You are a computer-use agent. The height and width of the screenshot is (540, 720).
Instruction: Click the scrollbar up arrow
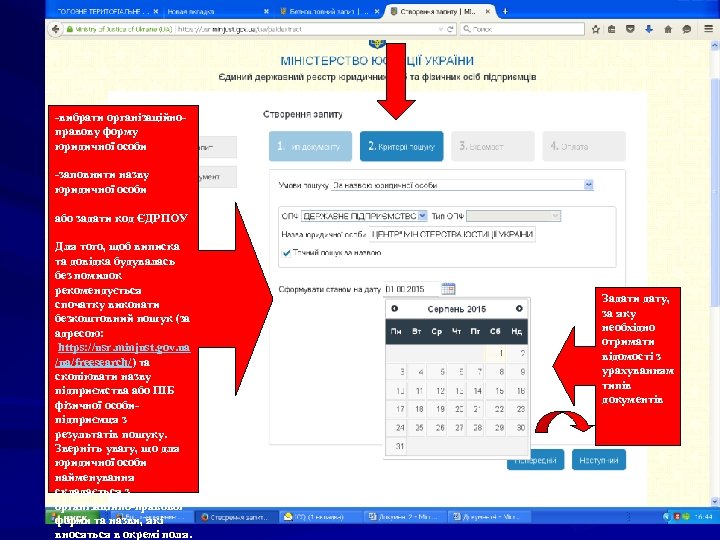click(x=714, y=45)
